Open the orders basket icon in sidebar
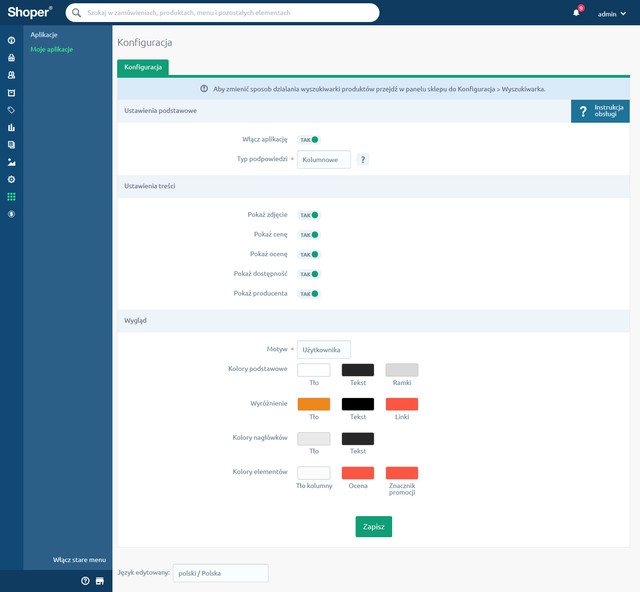Viewport: 640px width, 592px height. point(11,58)
